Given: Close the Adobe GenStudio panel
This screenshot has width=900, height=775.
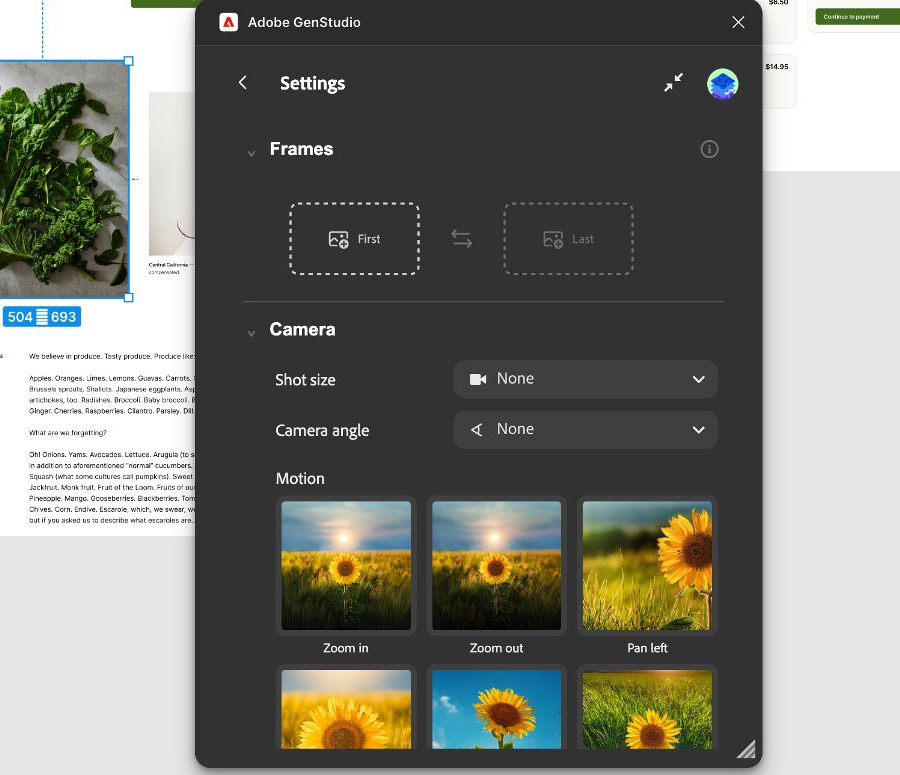Looking at the screenshot, I should (738, 22).
